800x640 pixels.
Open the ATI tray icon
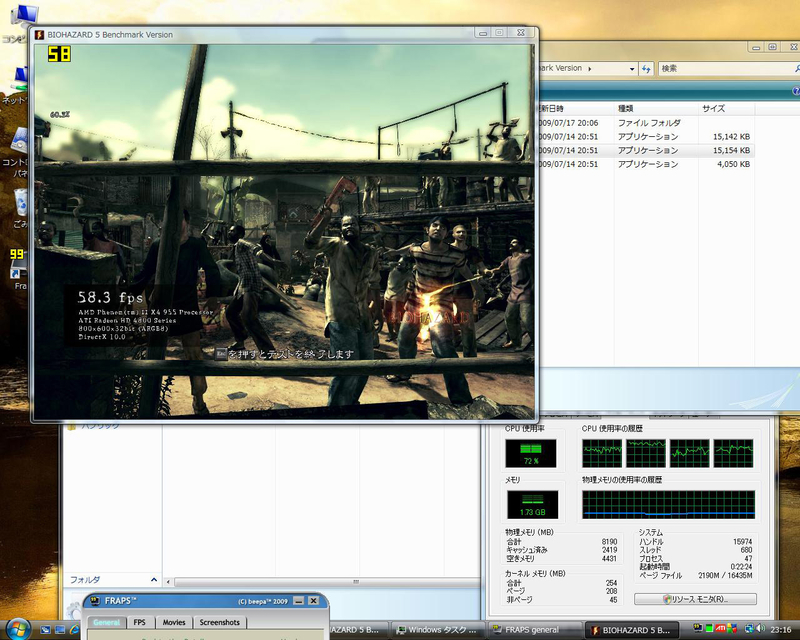pyautogui.click(x=721, y=629)
